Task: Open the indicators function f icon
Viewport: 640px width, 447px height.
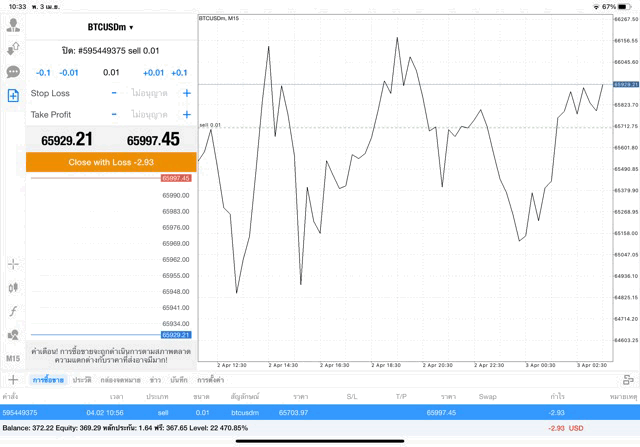Action: (13, 311)
